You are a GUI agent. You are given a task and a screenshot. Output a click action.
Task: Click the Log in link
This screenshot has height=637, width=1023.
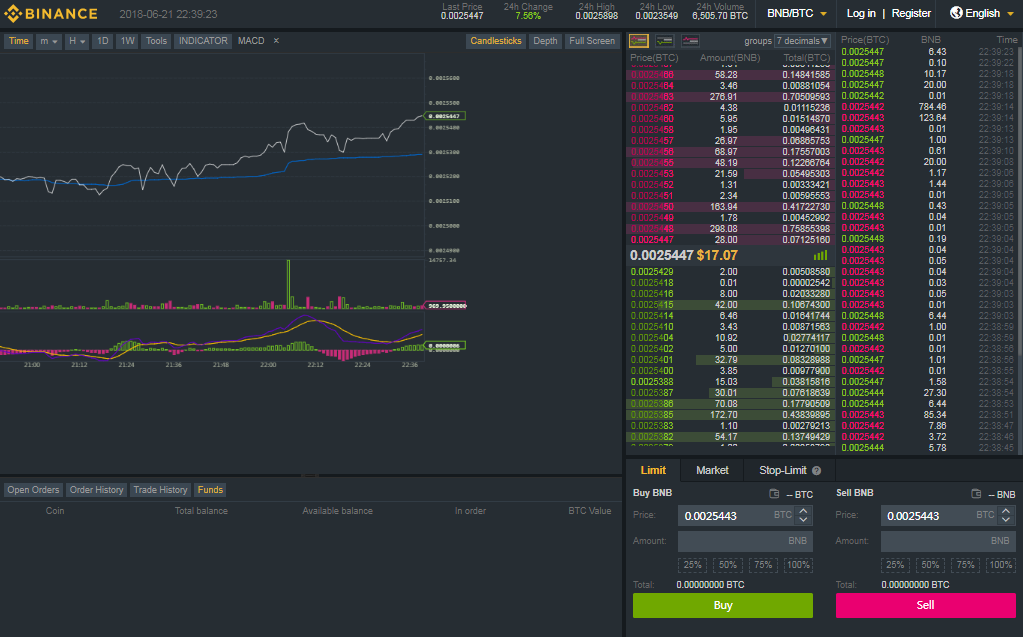[861, 13]
